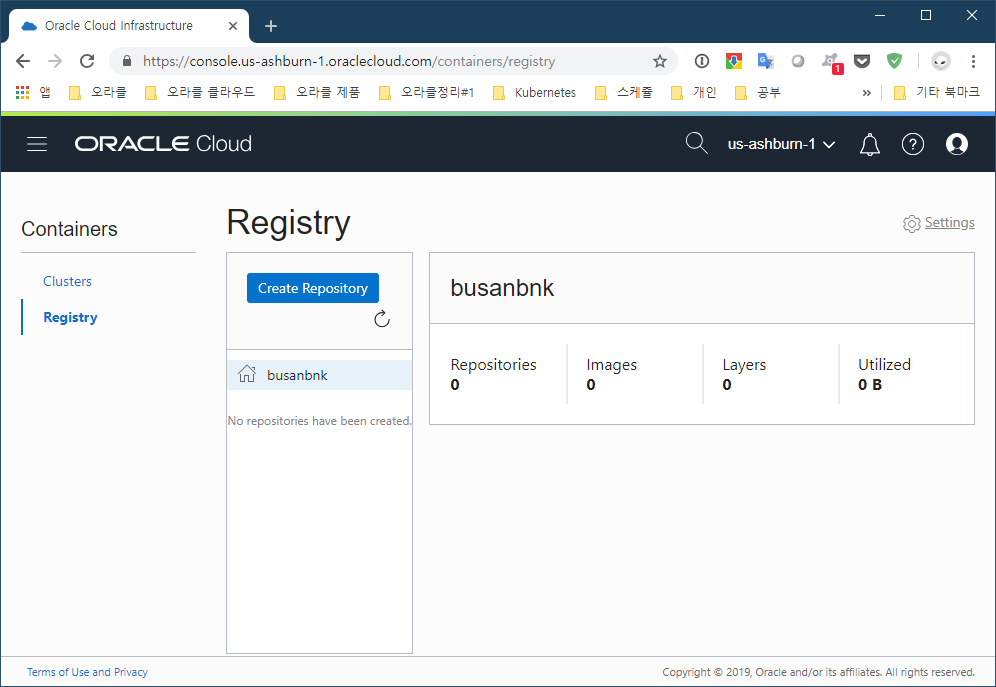Refresh the repository list with the reload icon
Image resolution: width=996 pixels, height=687 pixels.
pyautogui.click(x=381, y=319)
